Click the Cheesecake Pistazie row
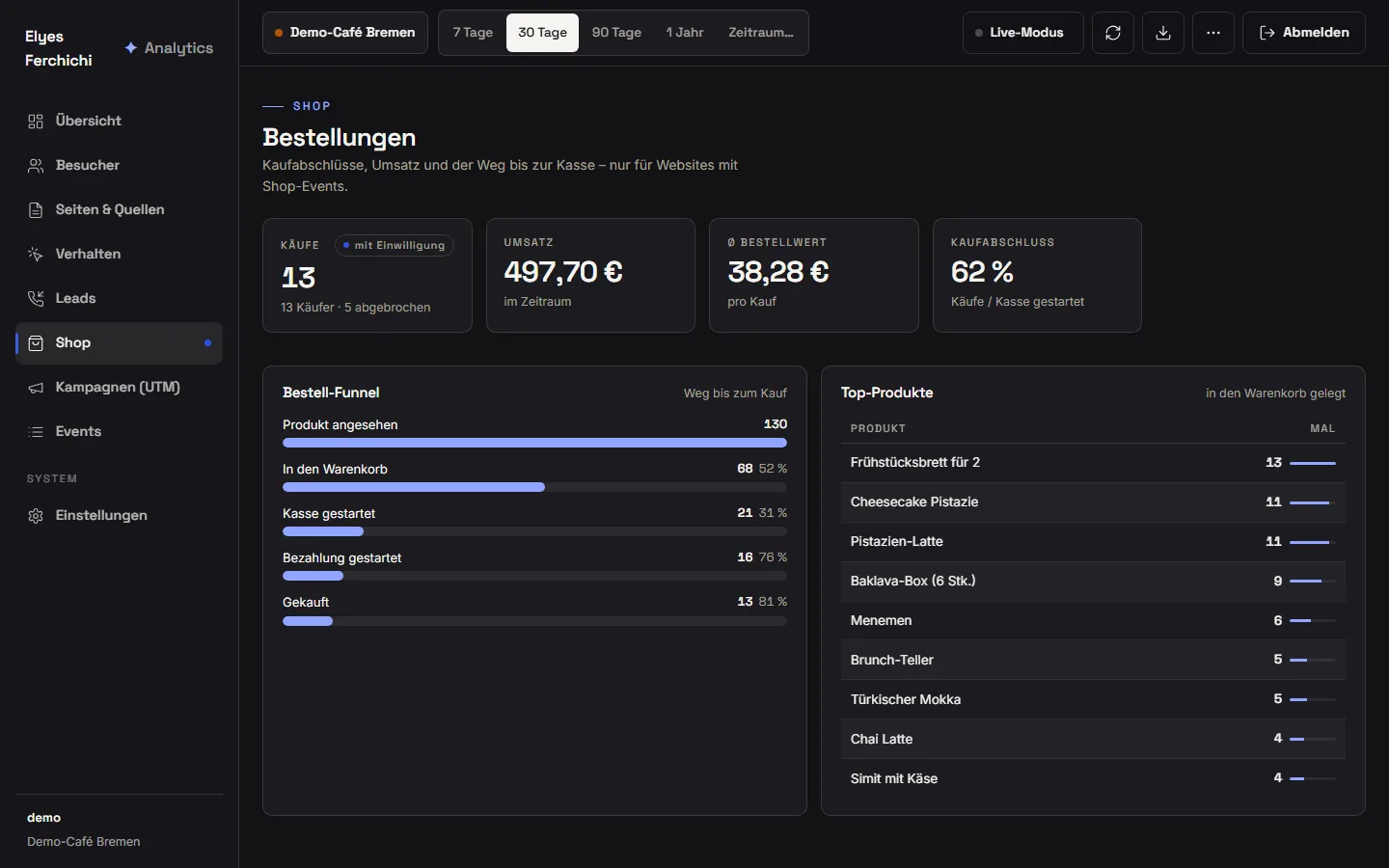This screenshot has height=868, width=1389. click(x=1093, y=502)
